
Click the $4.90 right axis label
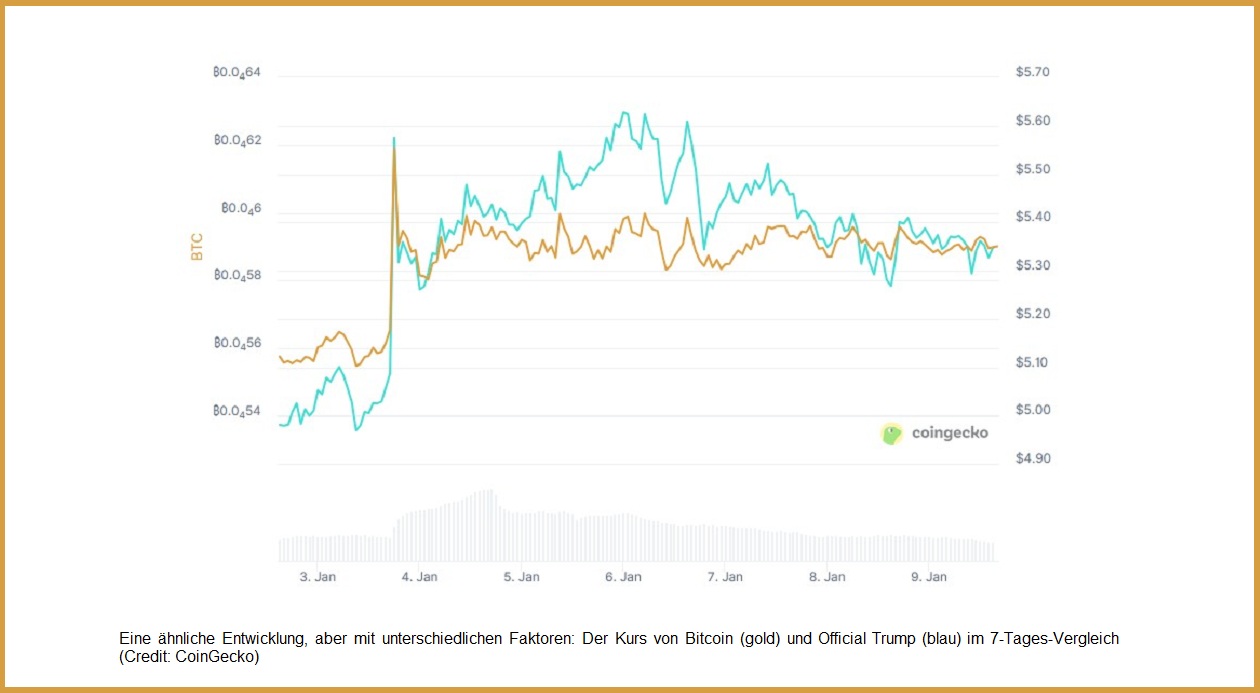1032,459
